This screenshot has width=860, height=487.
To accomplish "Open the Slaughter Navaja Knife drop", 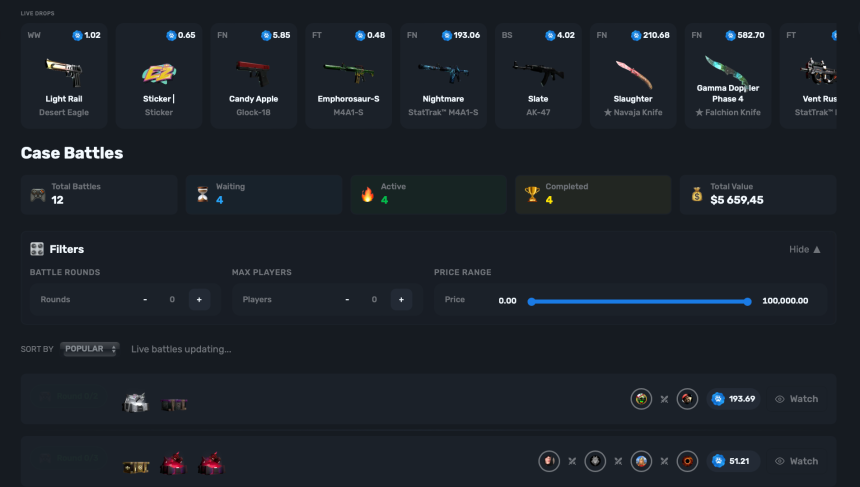I will [x=633, y=76].
